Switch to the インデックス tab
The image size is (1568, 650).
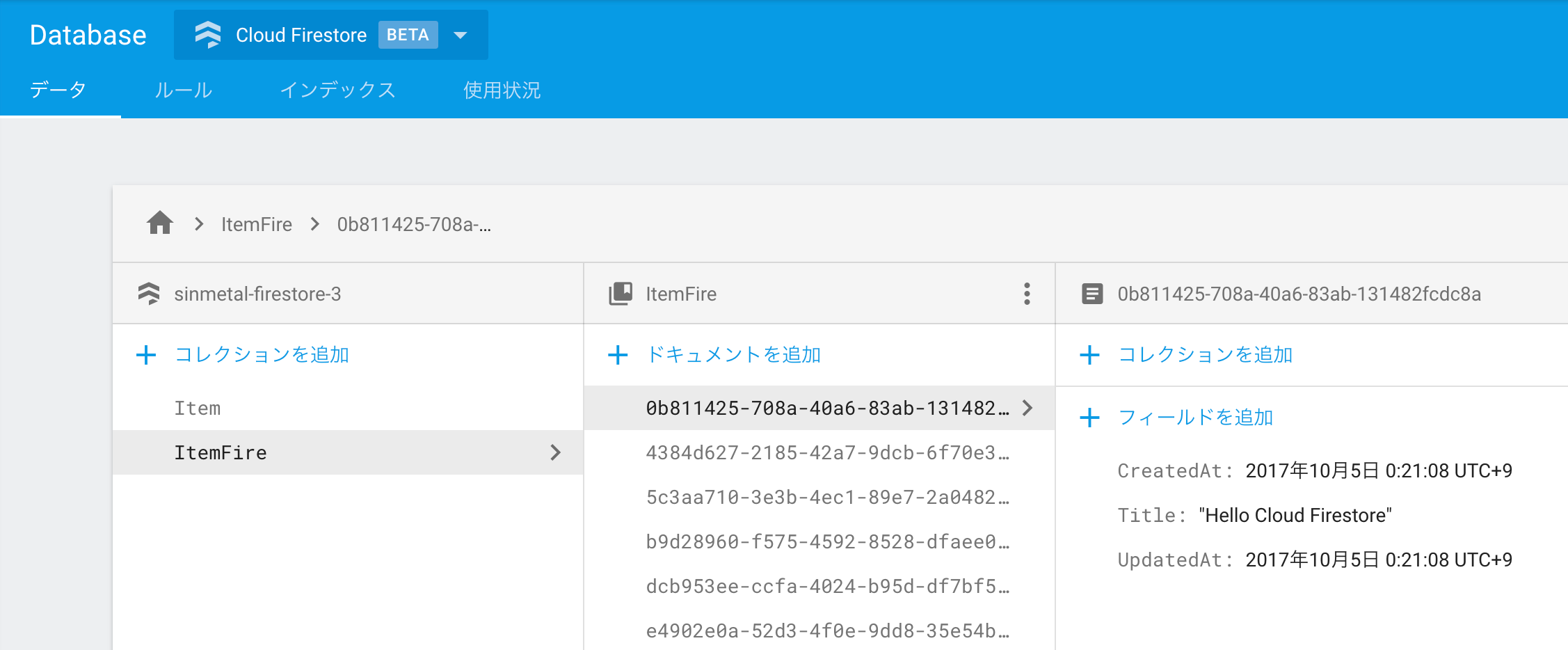[x=339, y=90]
